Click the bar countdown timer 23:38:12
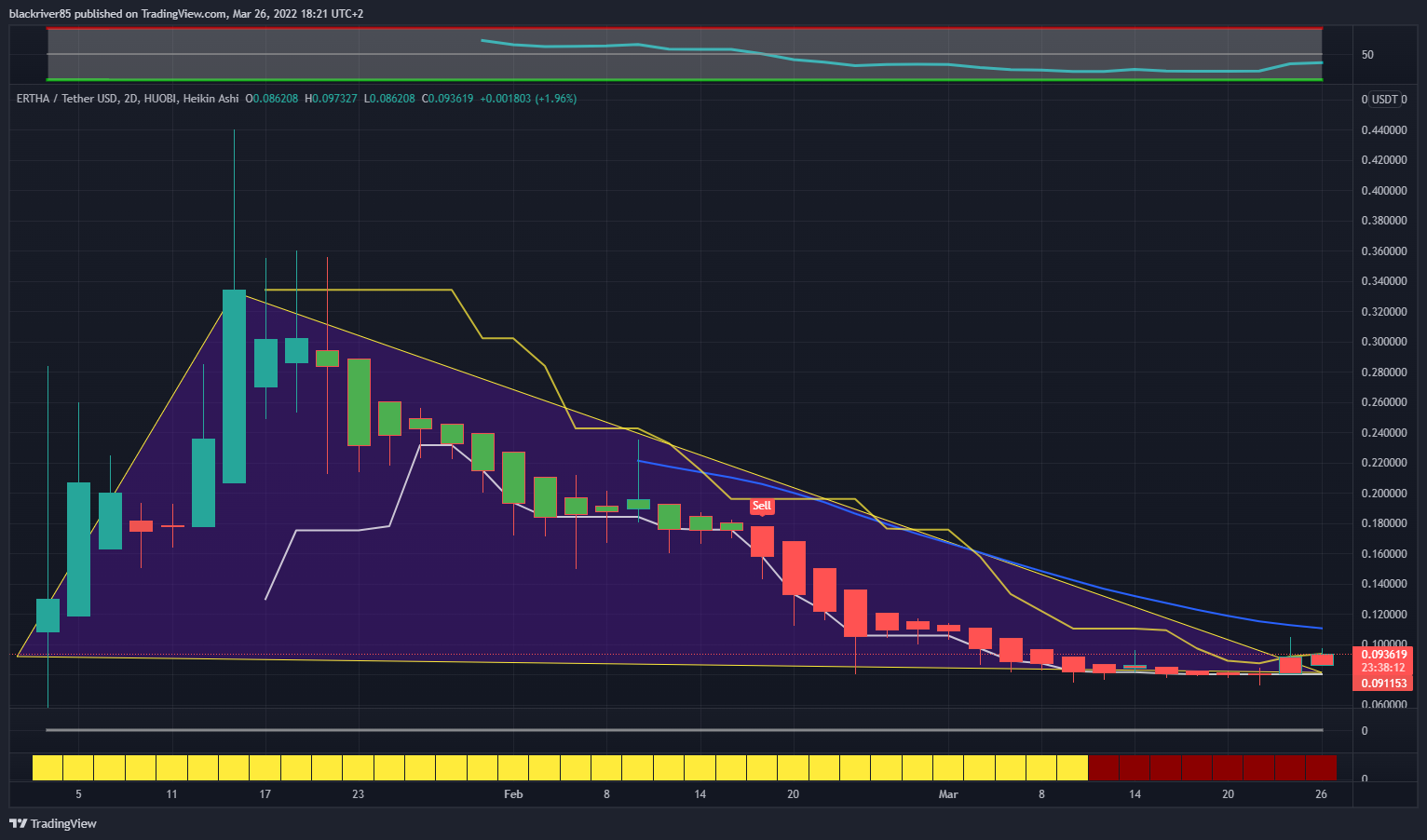This screenshot has height=840, width=1427. (x=1383, y=668)
